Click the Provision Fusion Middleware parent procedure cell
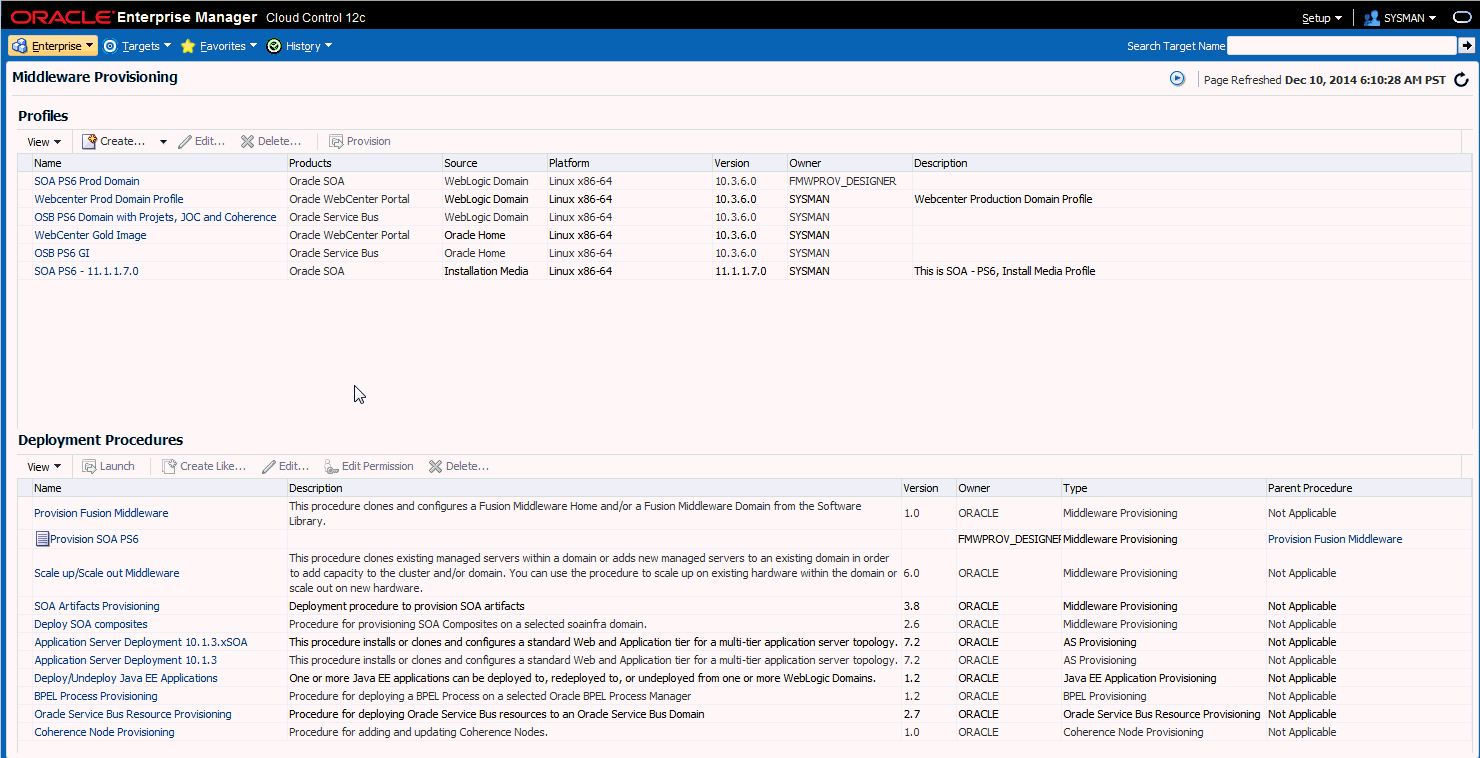 [x=1335, y=539]
